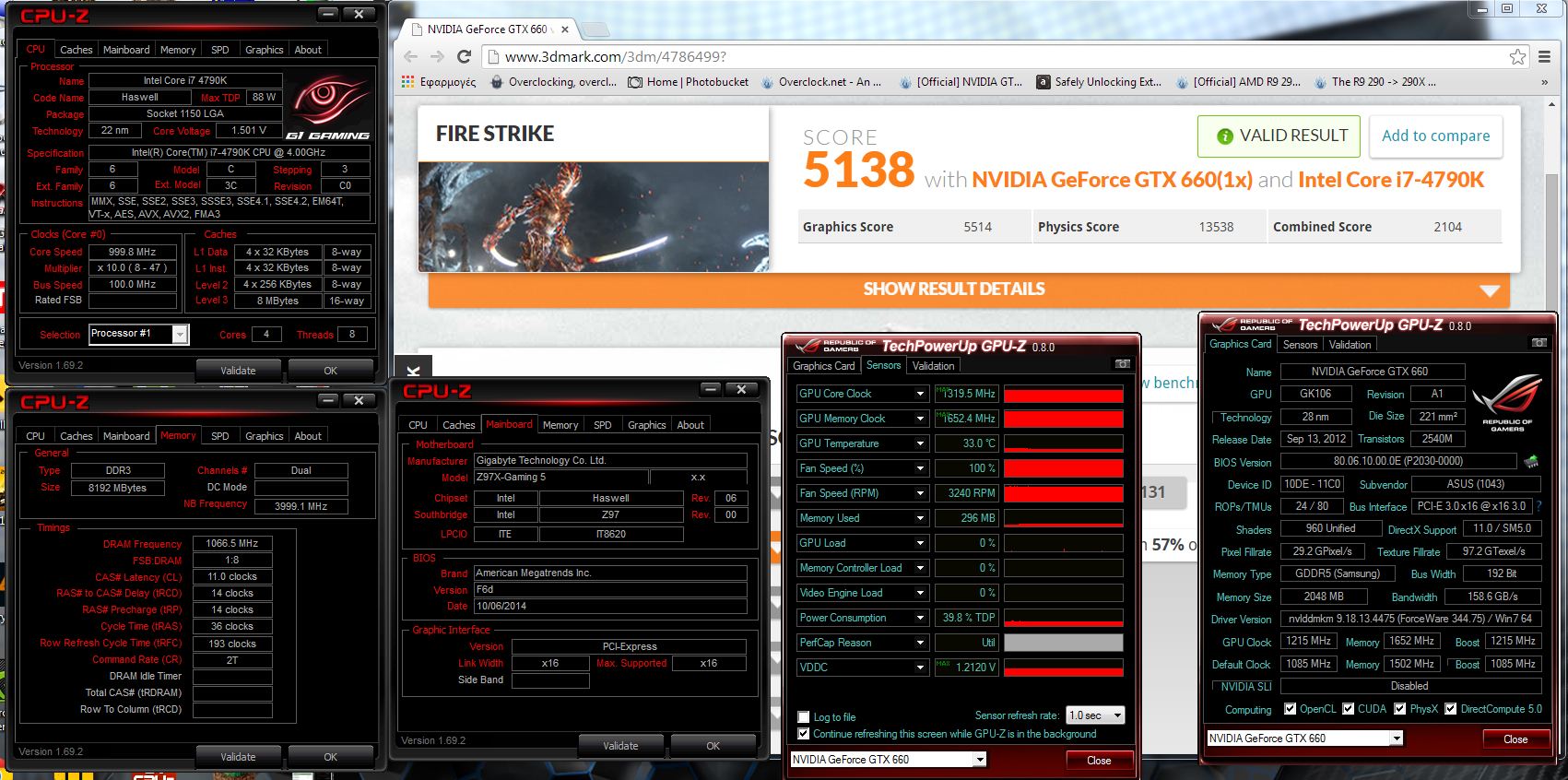Image resolution: width=1568 pixels, height=780 pixels.
Task: Go back in the Chrome browser
Action: 411,56
